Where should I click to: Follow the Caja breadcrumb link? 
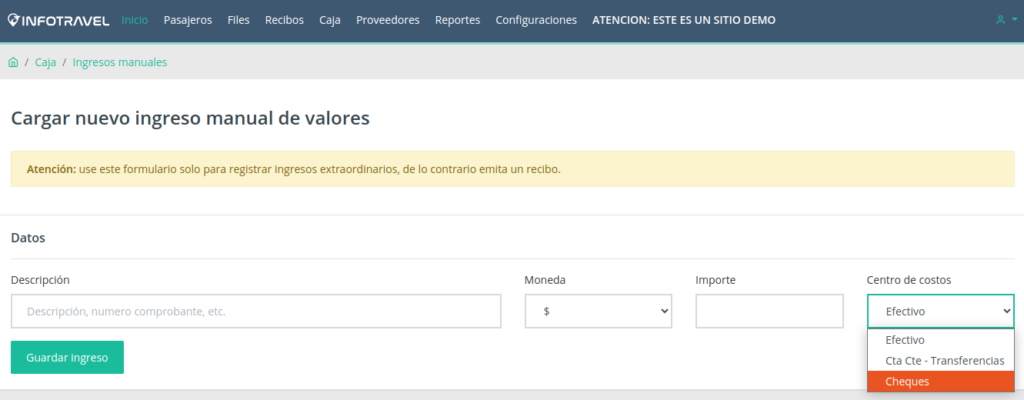[x=46, y=62]
